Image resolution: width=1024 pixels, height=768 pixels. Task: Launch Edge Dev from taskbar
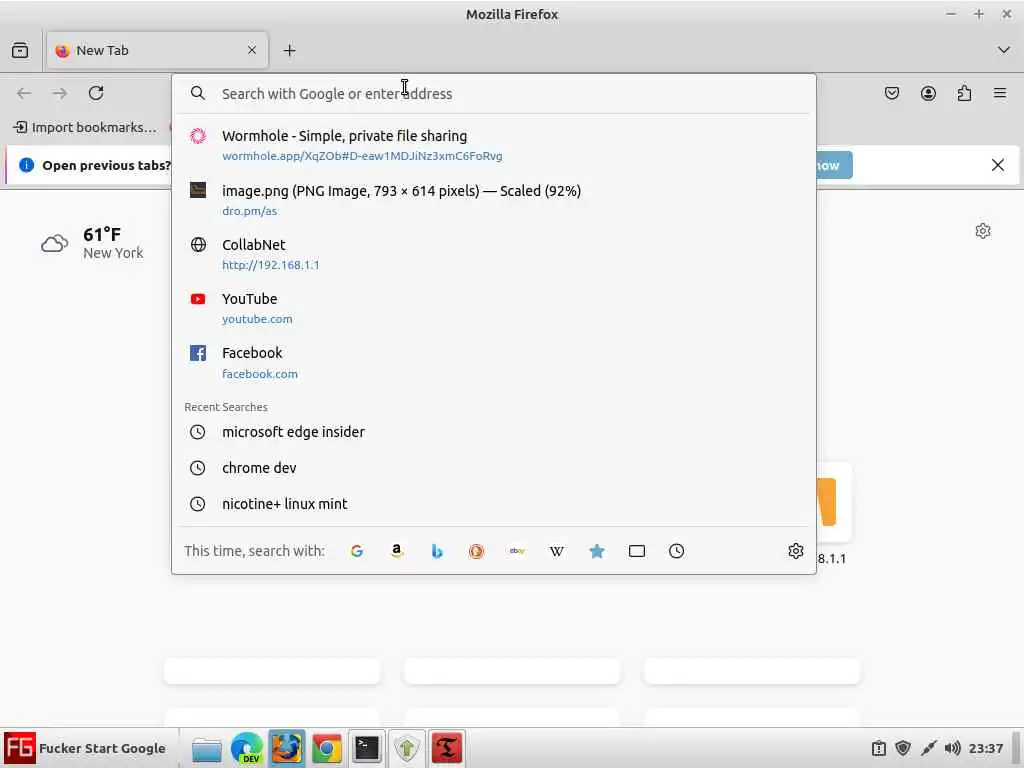point(247,748)
